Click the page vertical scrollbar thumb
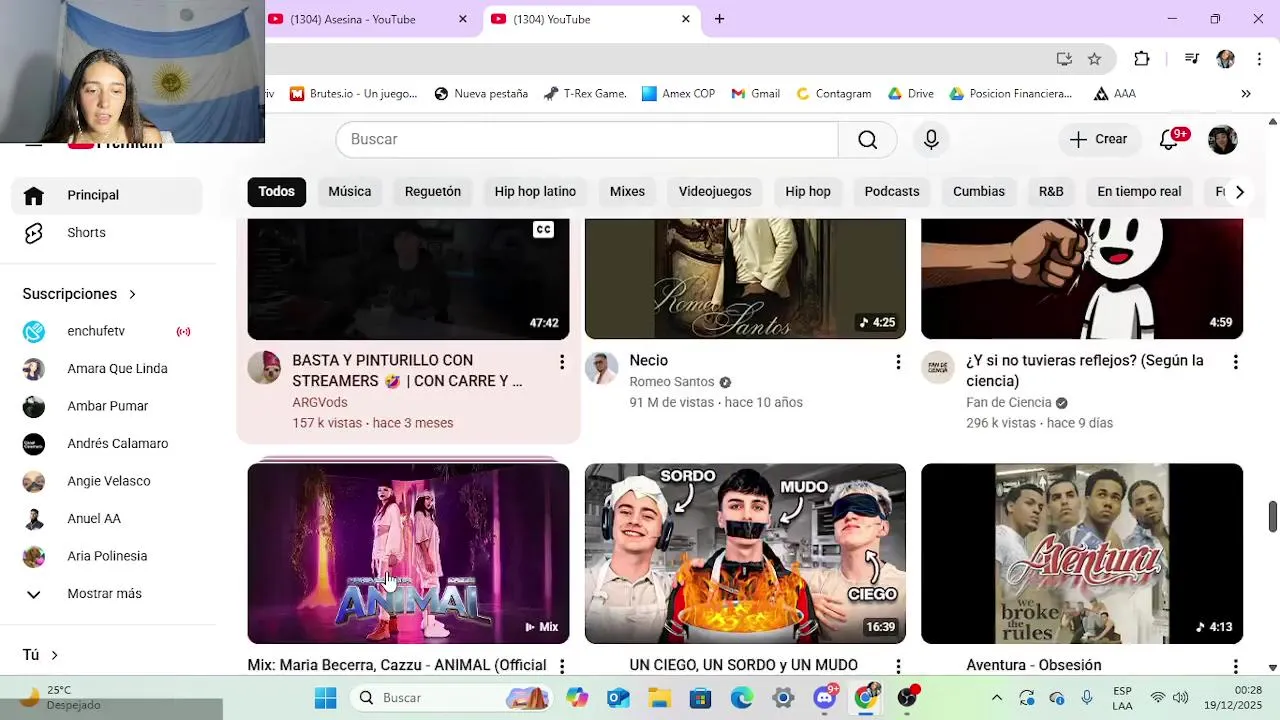The width and height of the screenshot is (1280, 720). 1272,517
